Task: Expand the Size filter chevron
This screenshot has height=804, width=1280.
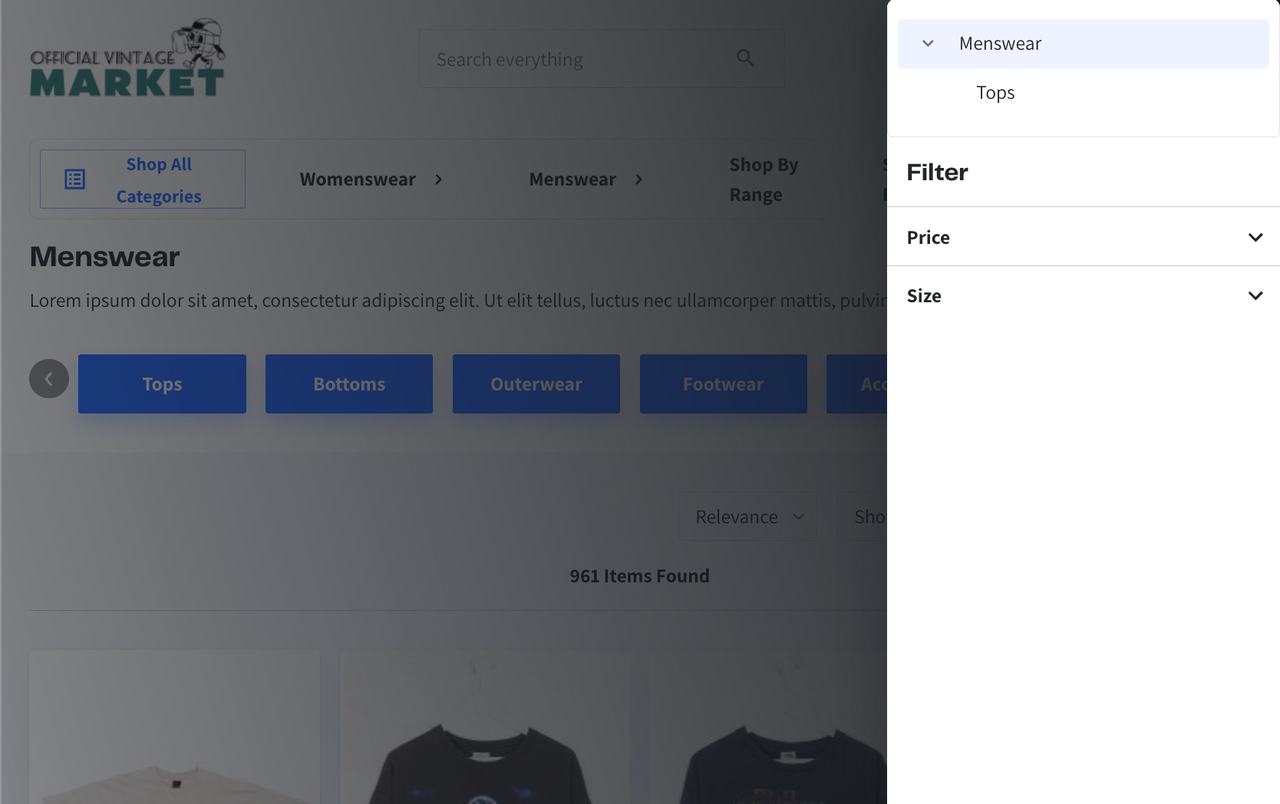Action: click(x=1255, y=296)
